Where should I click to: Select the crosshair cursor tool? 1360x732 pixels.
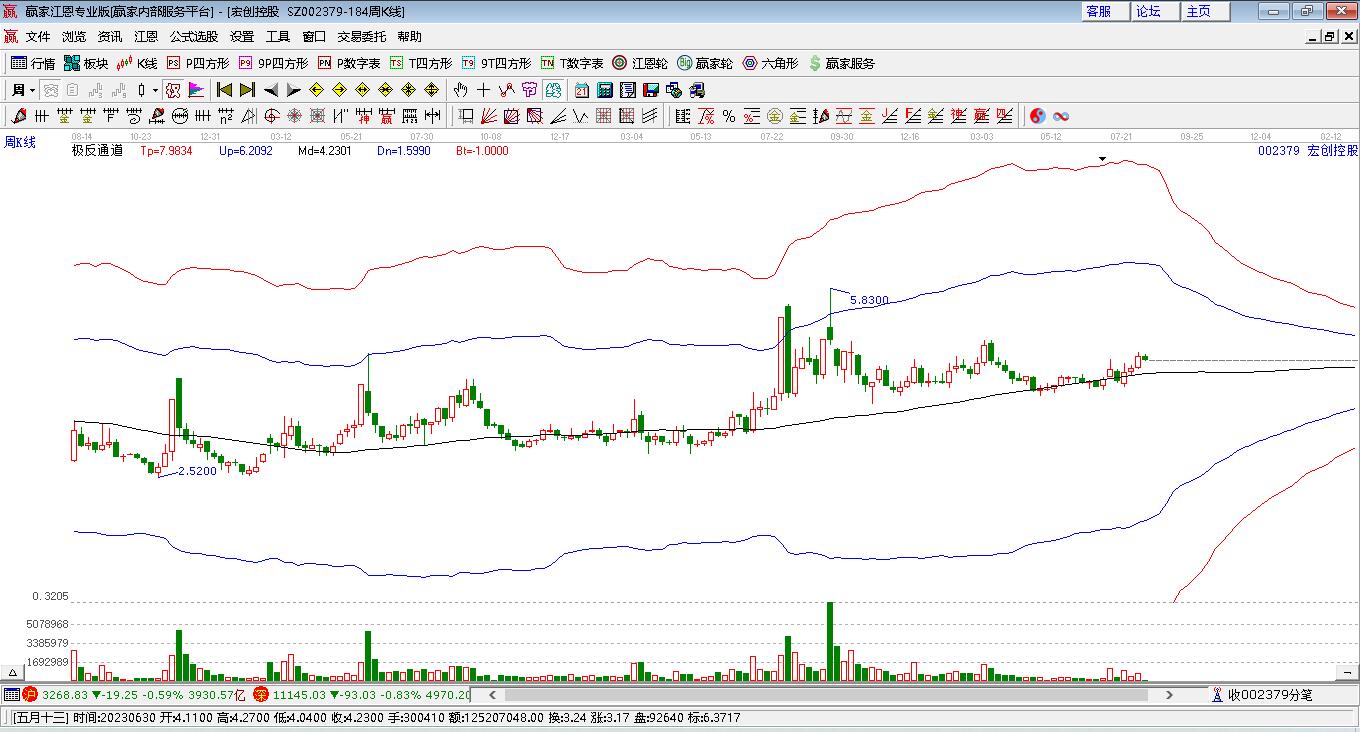484,90
